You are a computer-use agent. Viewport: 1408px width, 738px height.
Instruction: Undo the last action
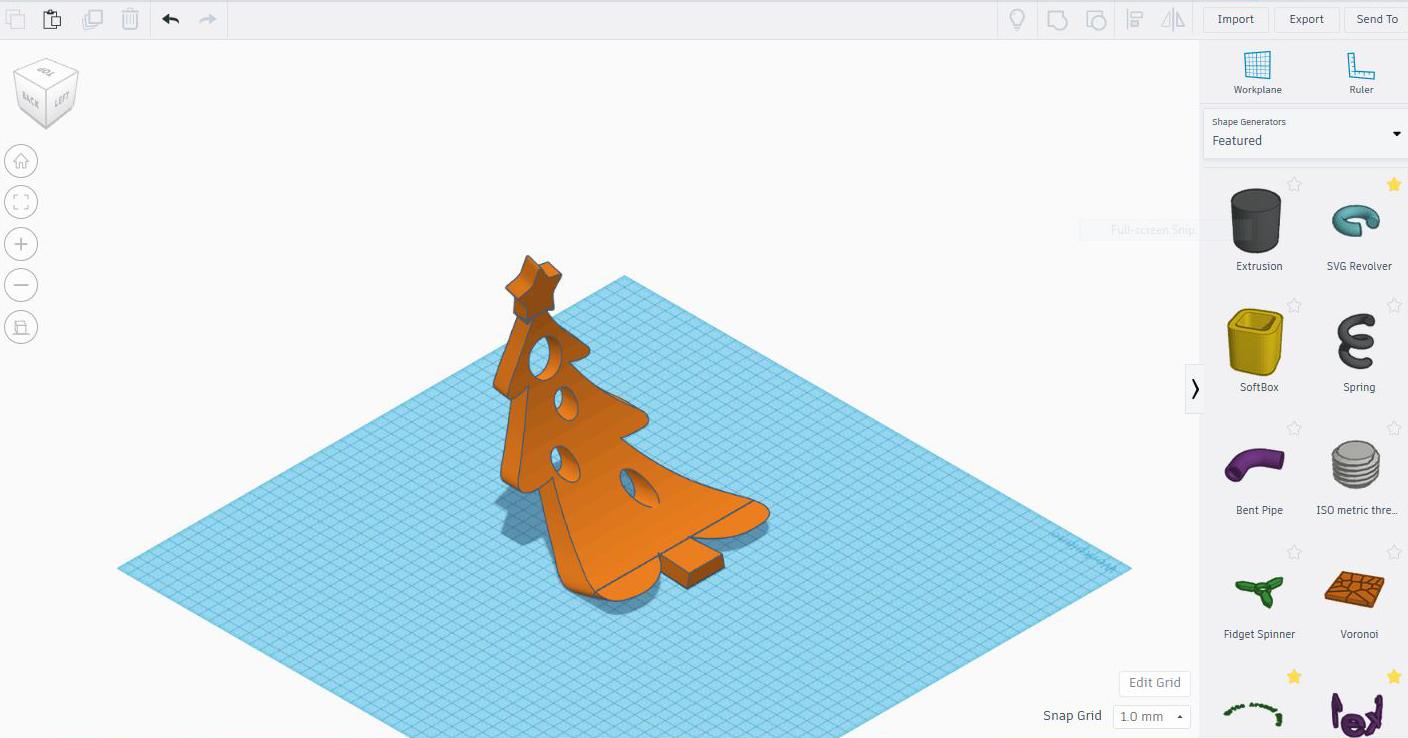click(171, 19)
